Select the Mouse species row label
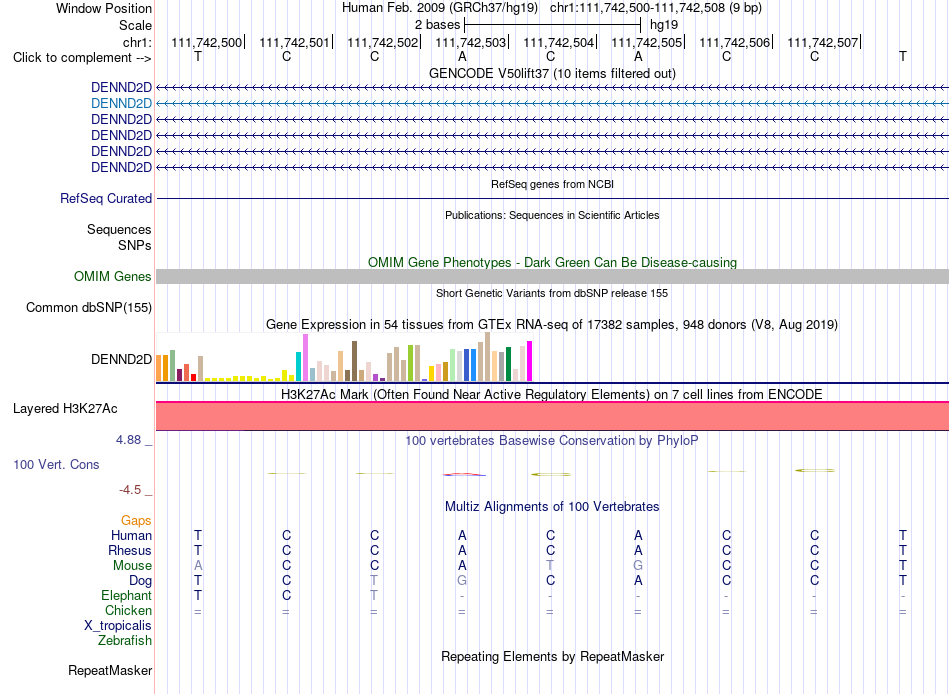The image size is (950, 694). tap(132, 566)
